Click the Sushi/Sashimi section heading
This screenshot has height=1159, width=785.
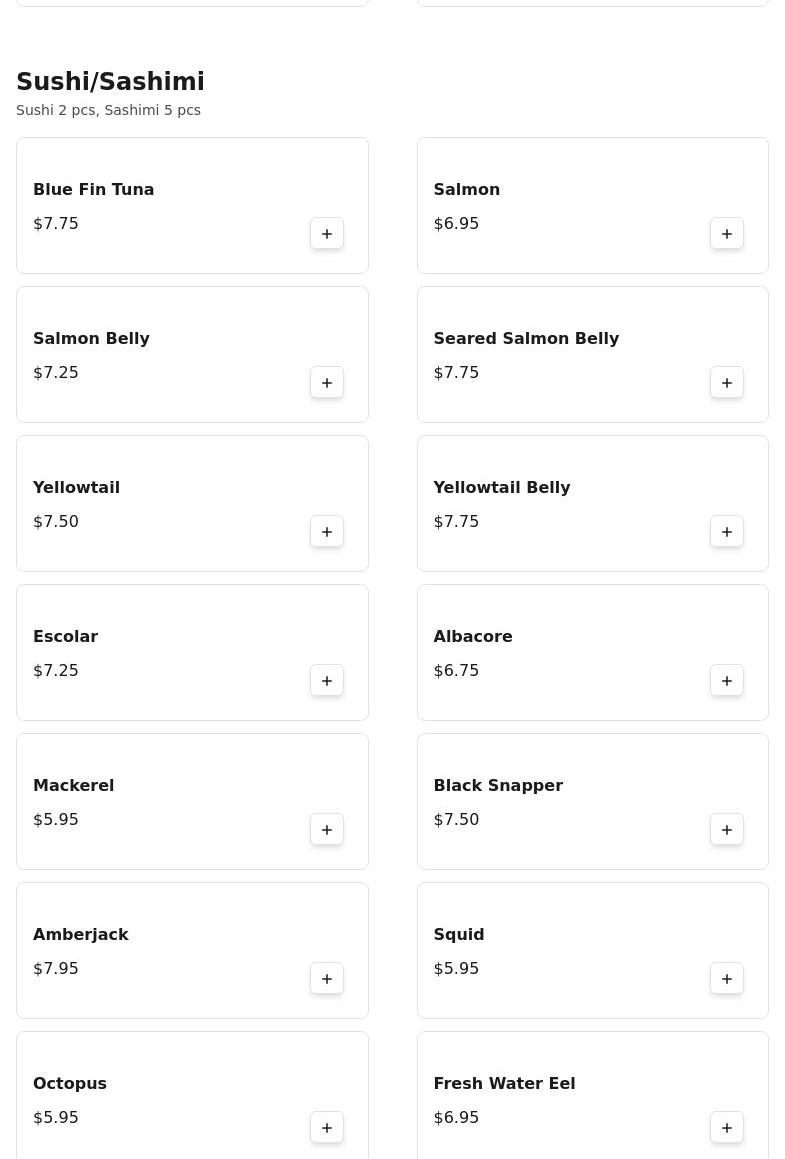point(111,82)
